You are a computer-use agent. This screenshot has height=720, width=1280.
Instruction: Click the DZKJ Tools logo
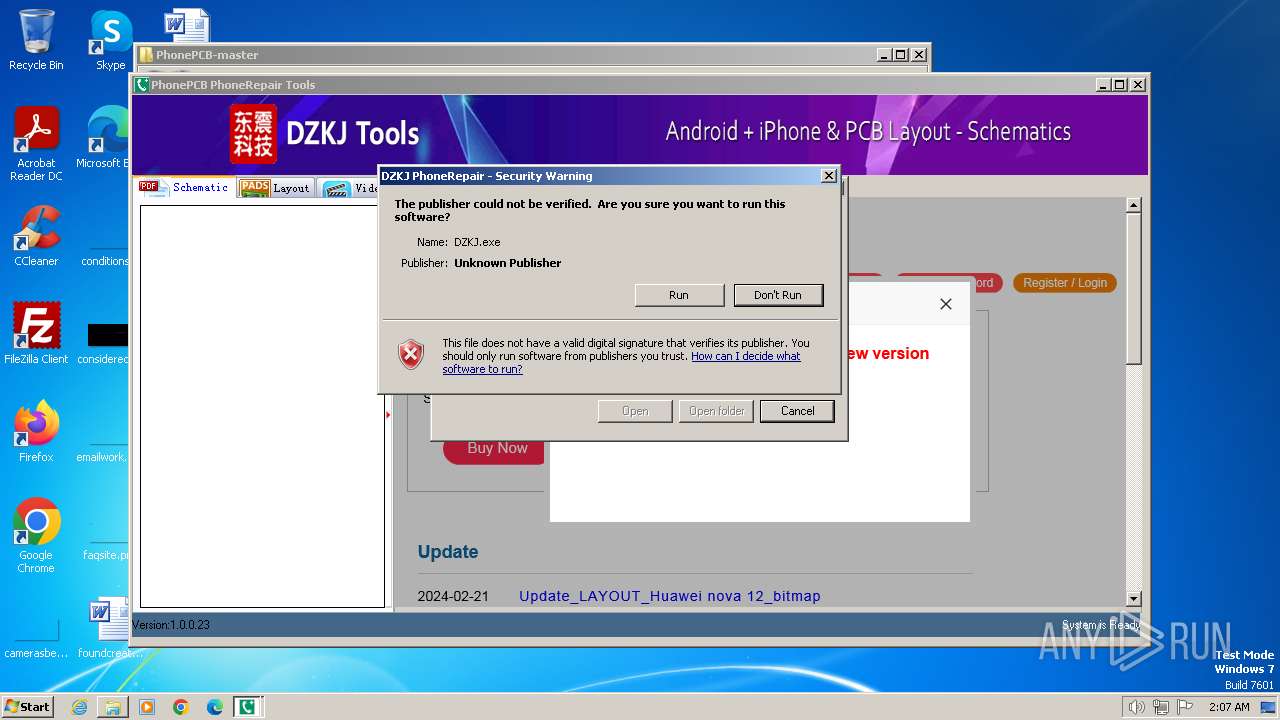point(325,134)
